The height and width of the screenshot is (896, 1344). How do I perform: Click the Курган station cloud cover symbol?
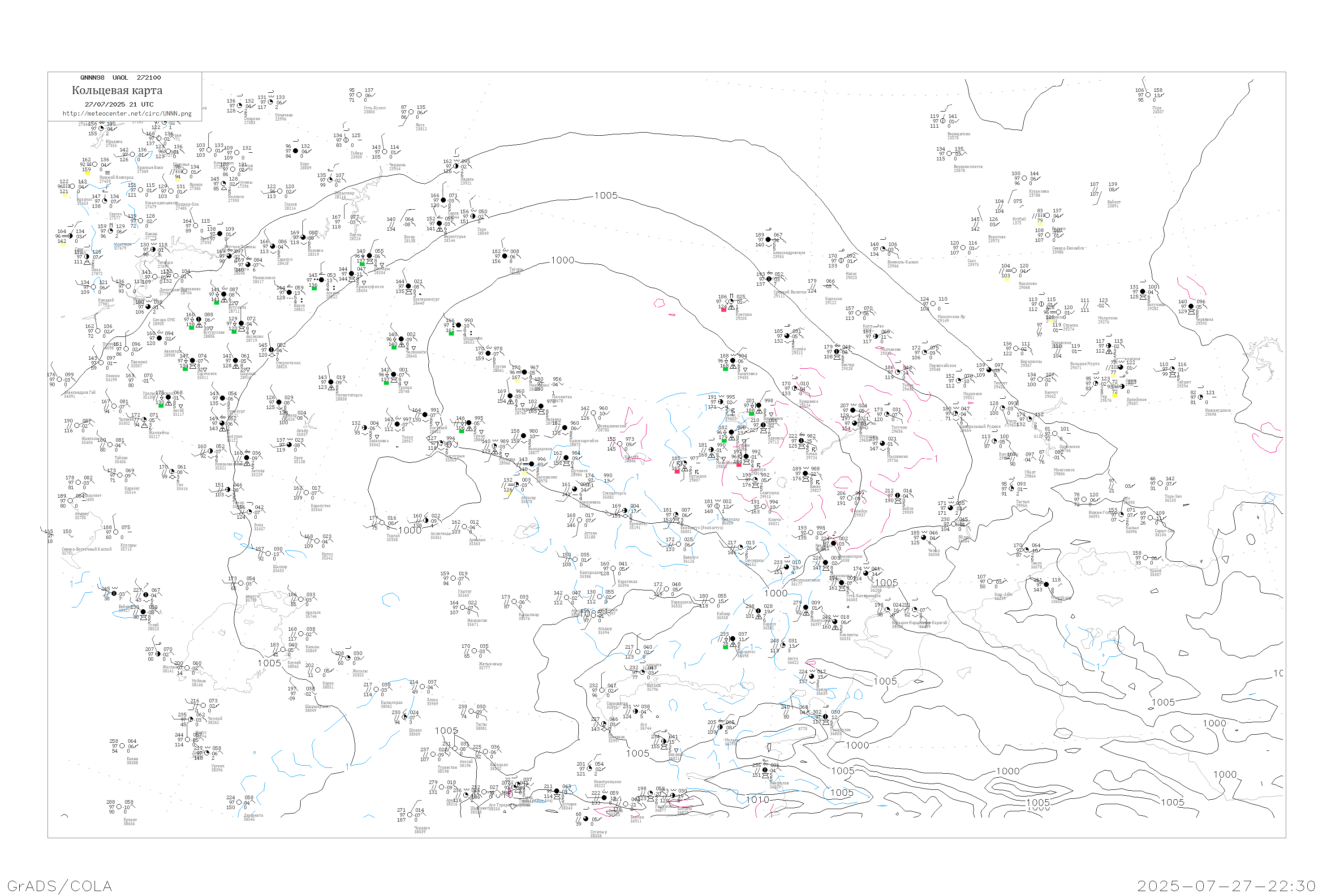(x=488, y=354)
